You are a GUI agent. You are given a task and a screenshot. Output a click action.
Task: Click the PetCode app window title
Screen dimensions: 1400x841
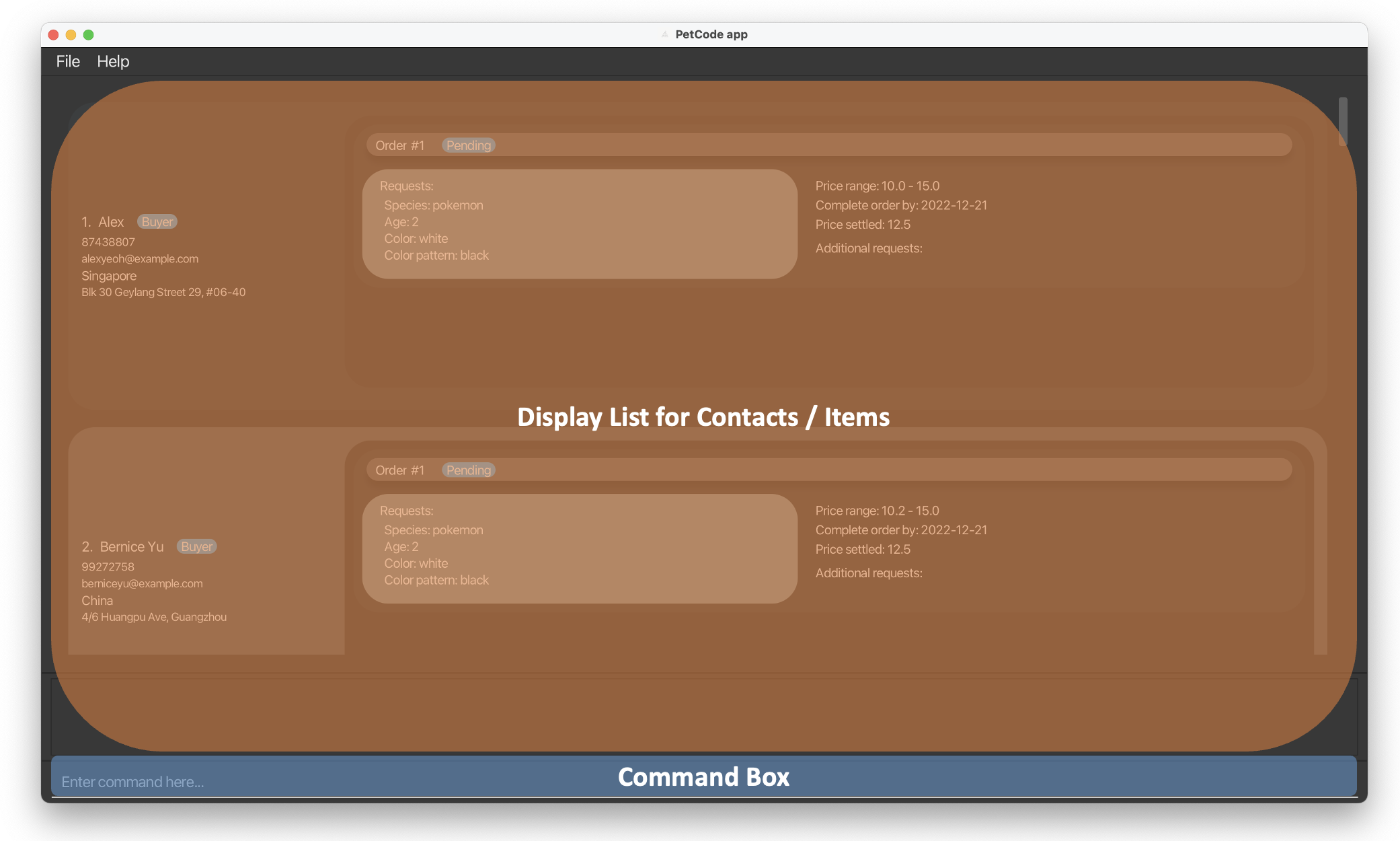[x=711, y=34]
